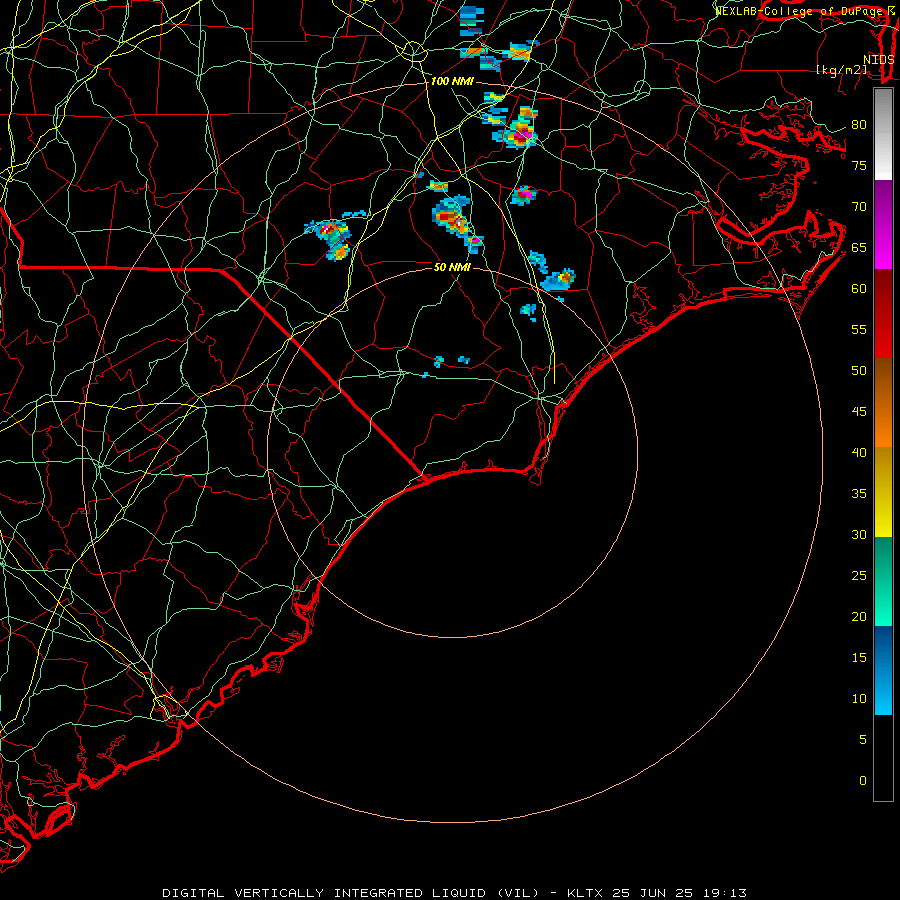Viewport: 900px width, 900px height.
Task: Click the NEXLAB-College of DuPage credit text
Action: [x=799, y=11]
